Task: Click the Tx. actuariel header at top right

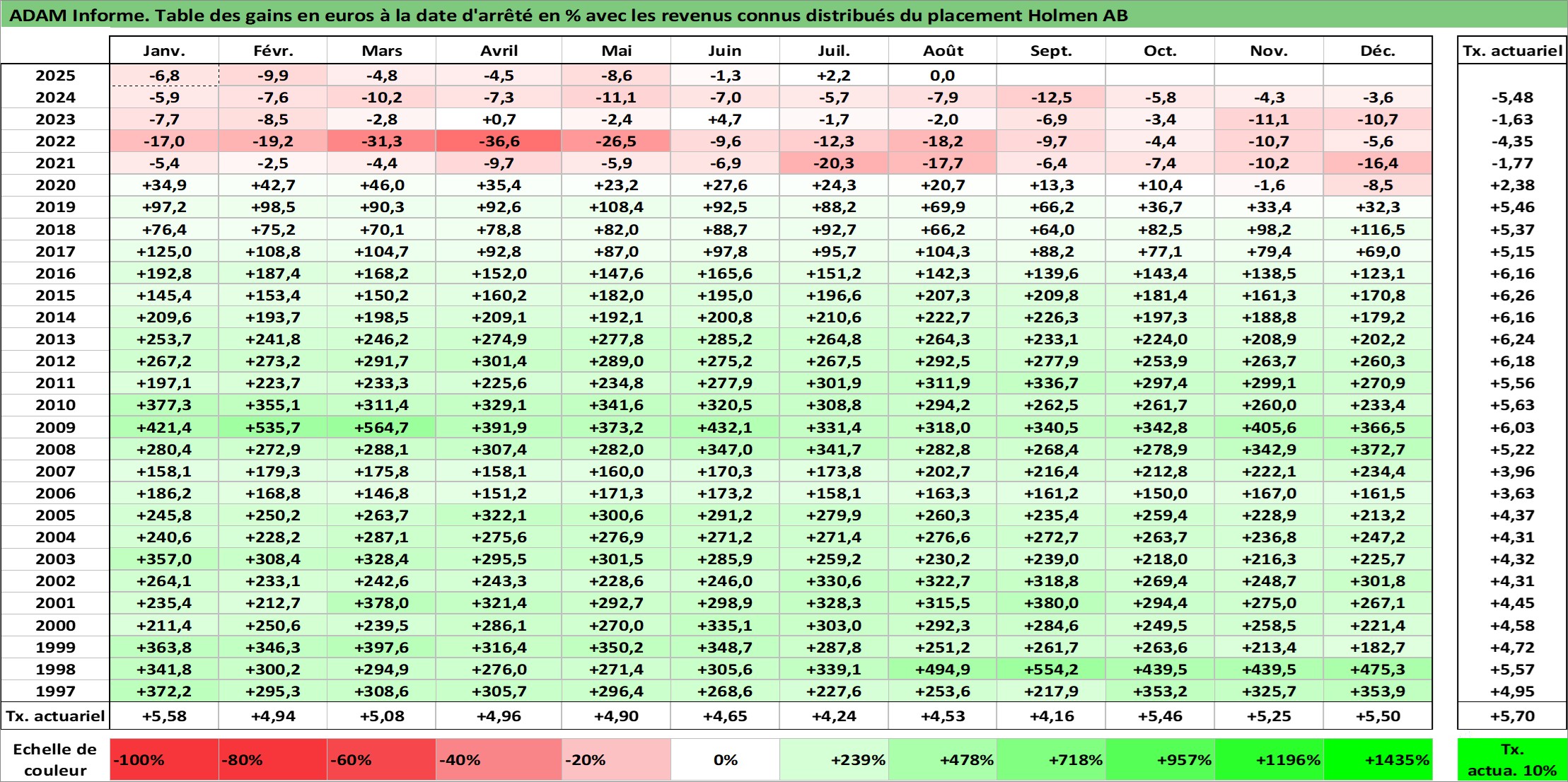Action: click(1512, 51)
